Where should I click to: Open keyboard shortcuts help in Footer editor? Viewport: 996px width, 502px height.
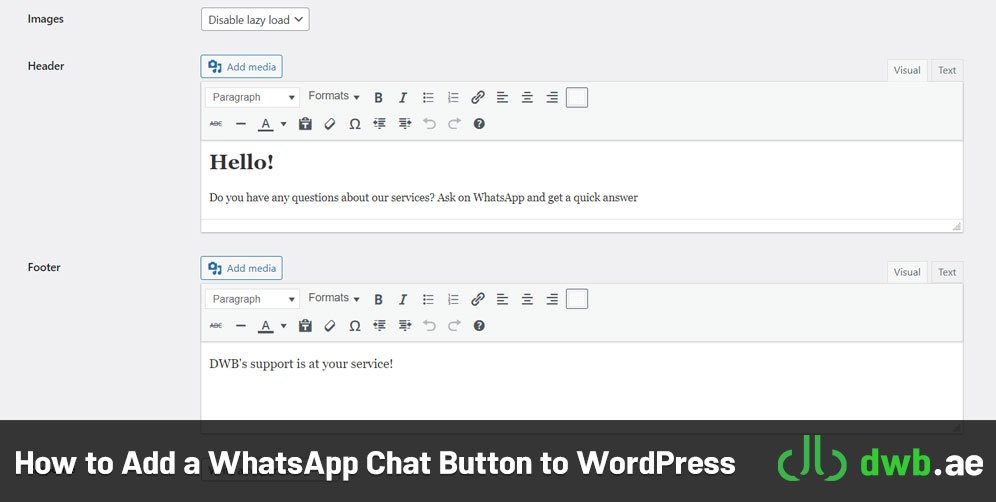[x=480, y=325]
